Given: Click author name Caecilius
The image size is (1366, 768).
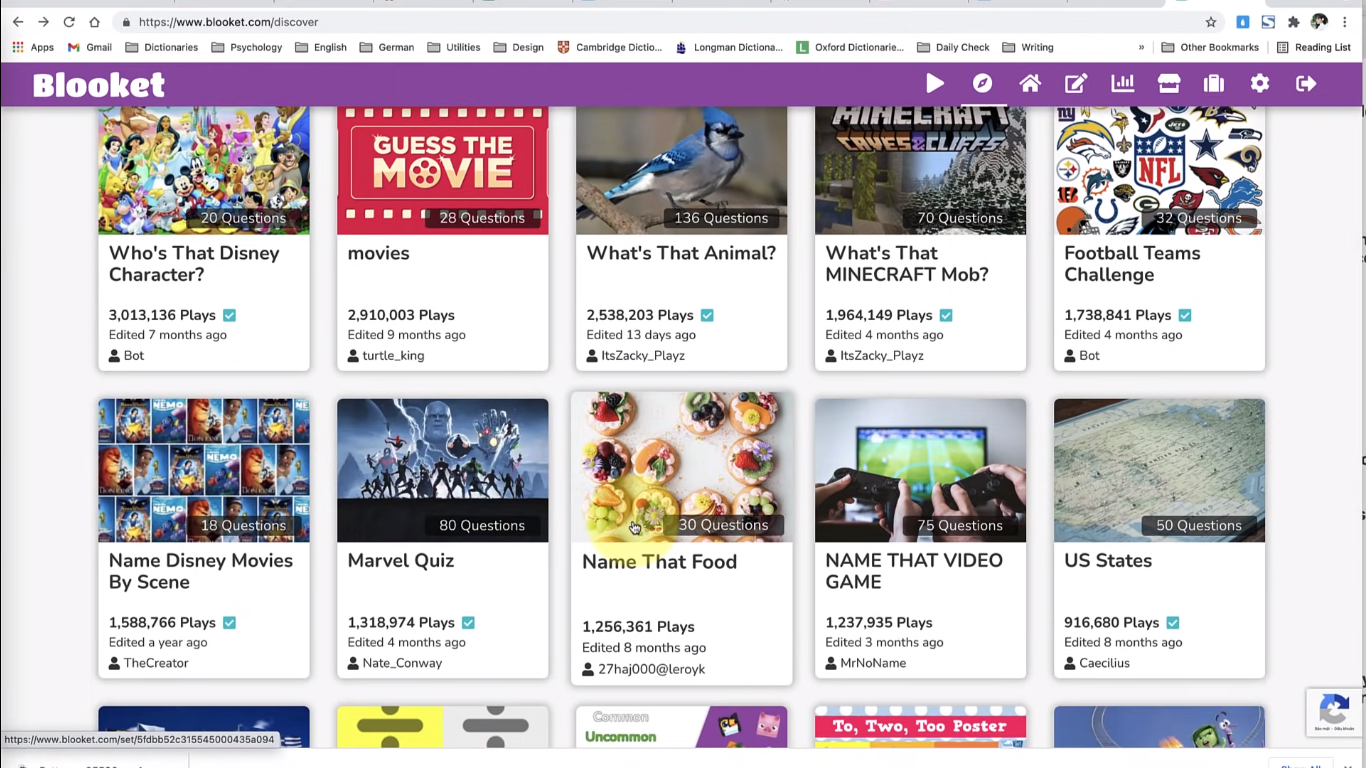Looking at the screenshot, I should pyautogui.click(x=1104, y=663).
